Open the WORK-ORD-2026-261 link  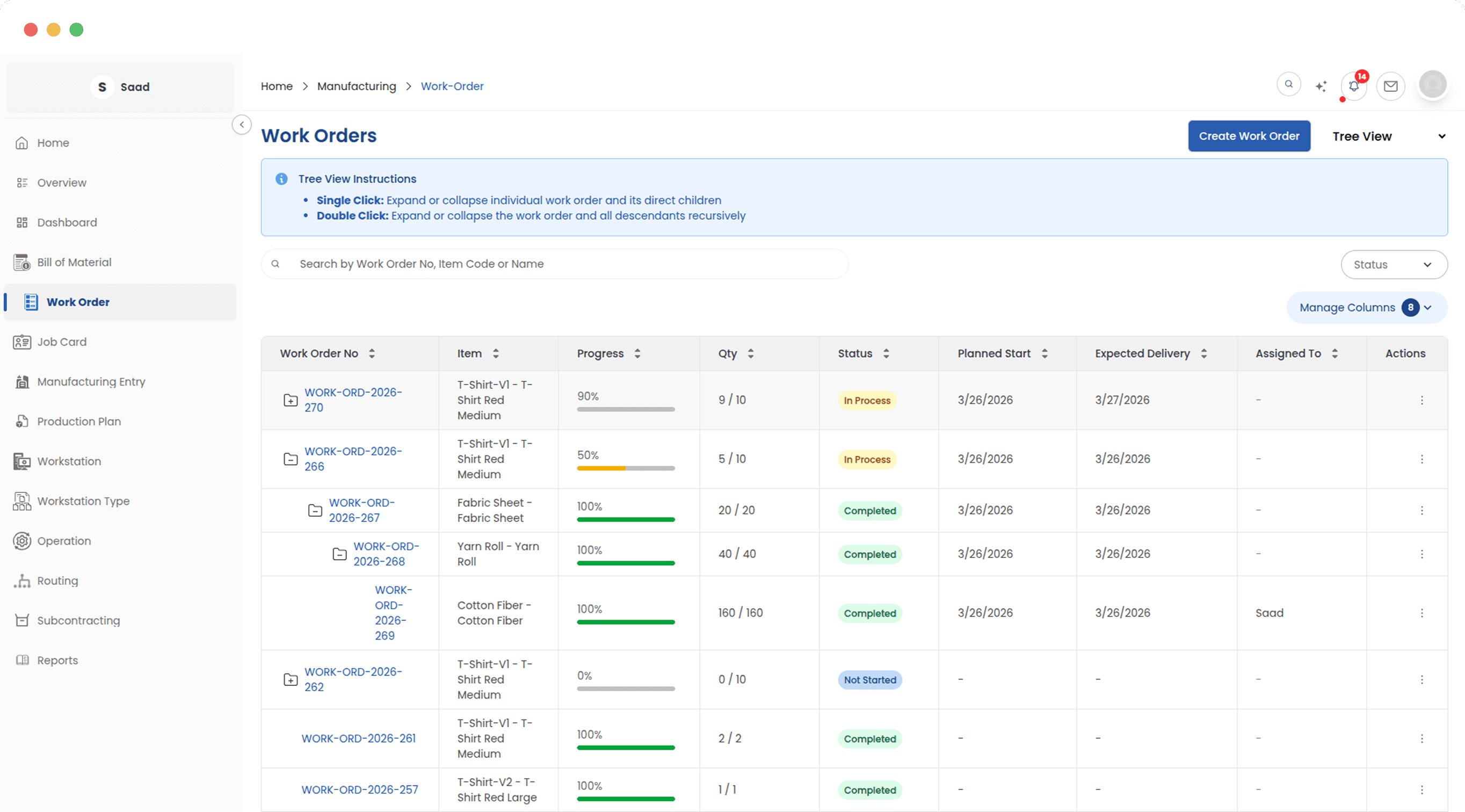tap(358, 738)
